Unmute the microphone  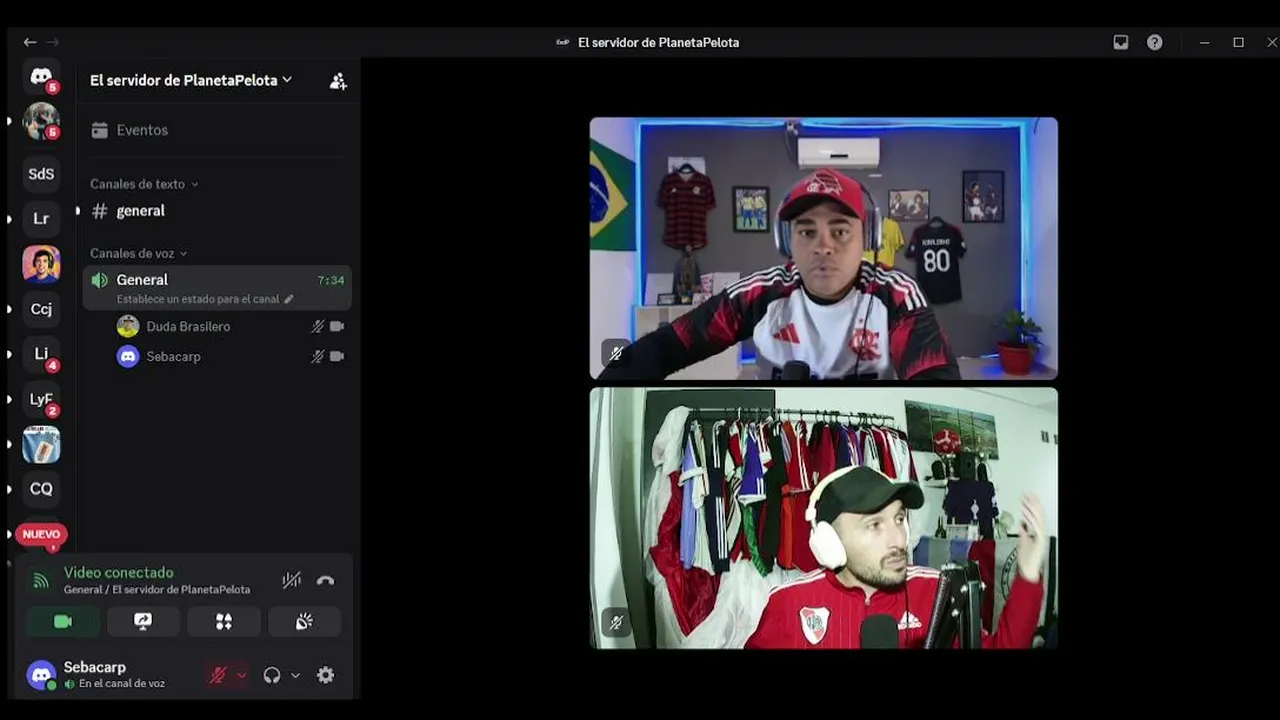tap(217, 675)
